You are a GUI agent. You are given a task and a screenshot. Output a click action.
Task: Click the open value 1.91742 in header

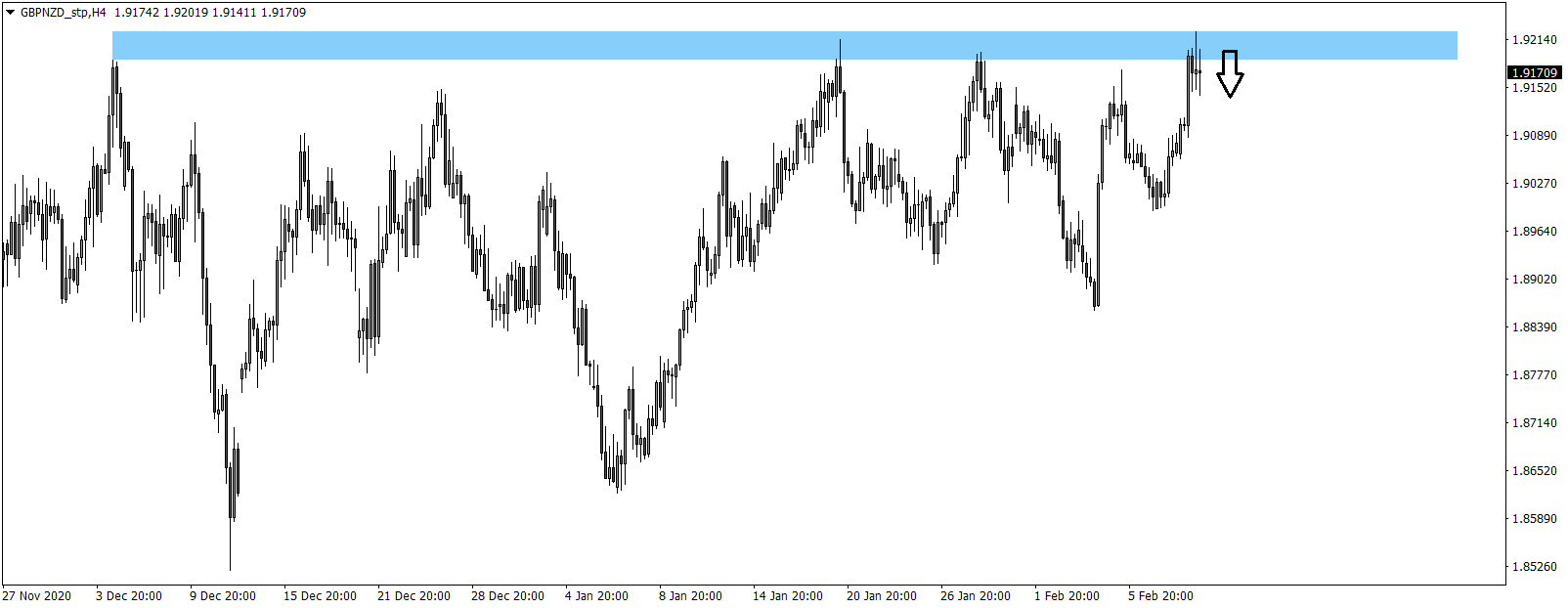click(136, 13)
